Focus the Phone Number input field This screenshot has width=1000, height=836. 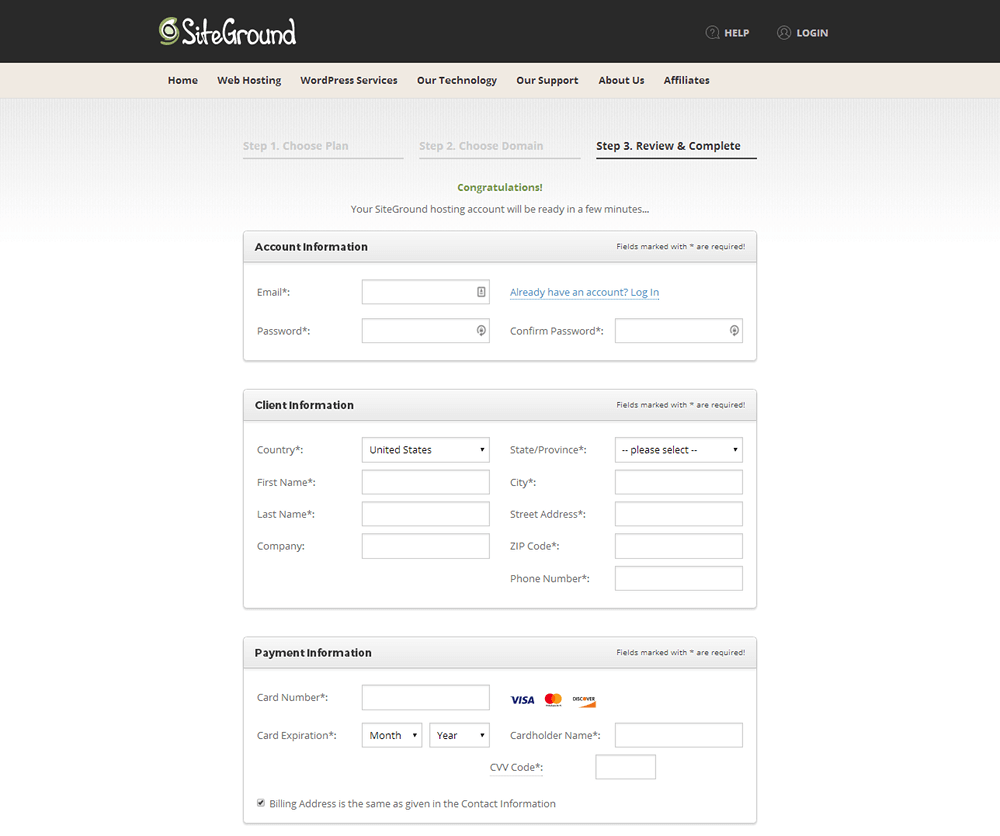[679, 578]
